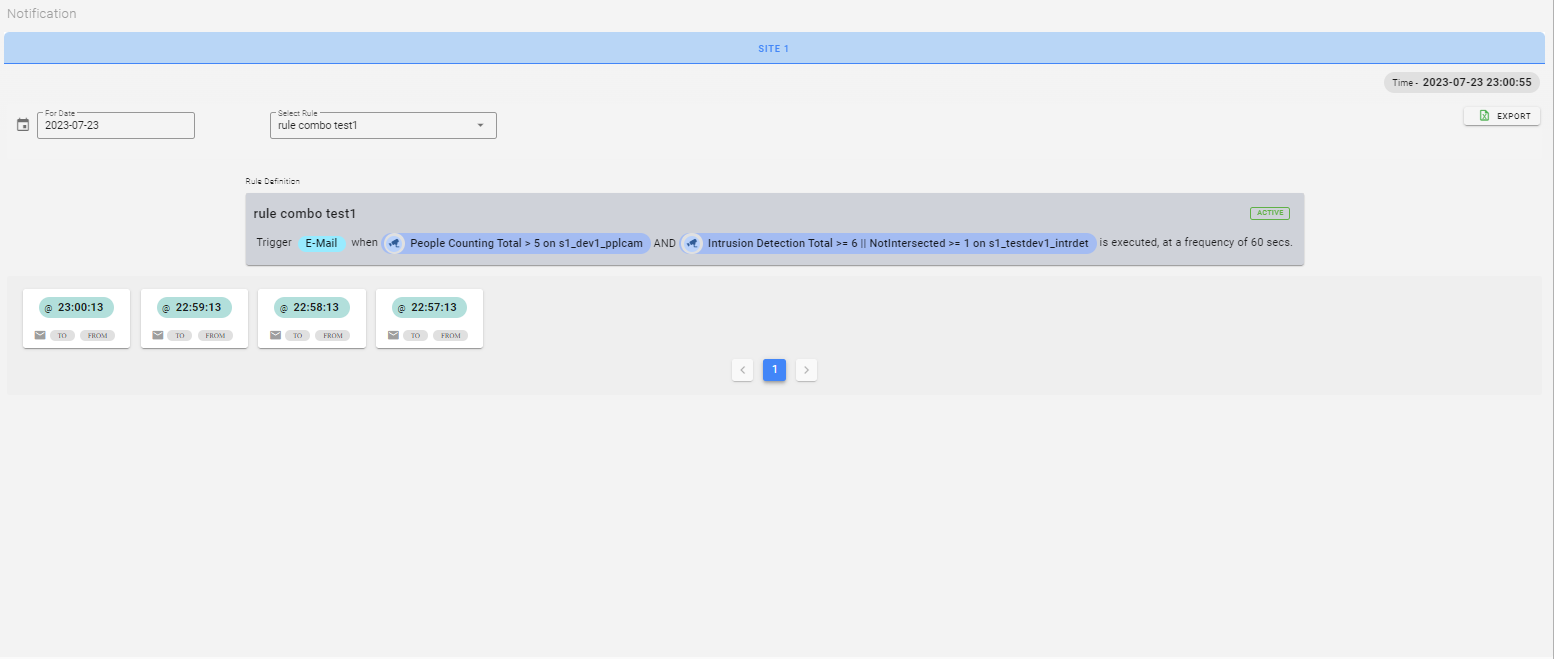Screen dimensions: 1554x659
Task: Click the camera icon in Intrusion Detection chip
Action: pos(693,243)
